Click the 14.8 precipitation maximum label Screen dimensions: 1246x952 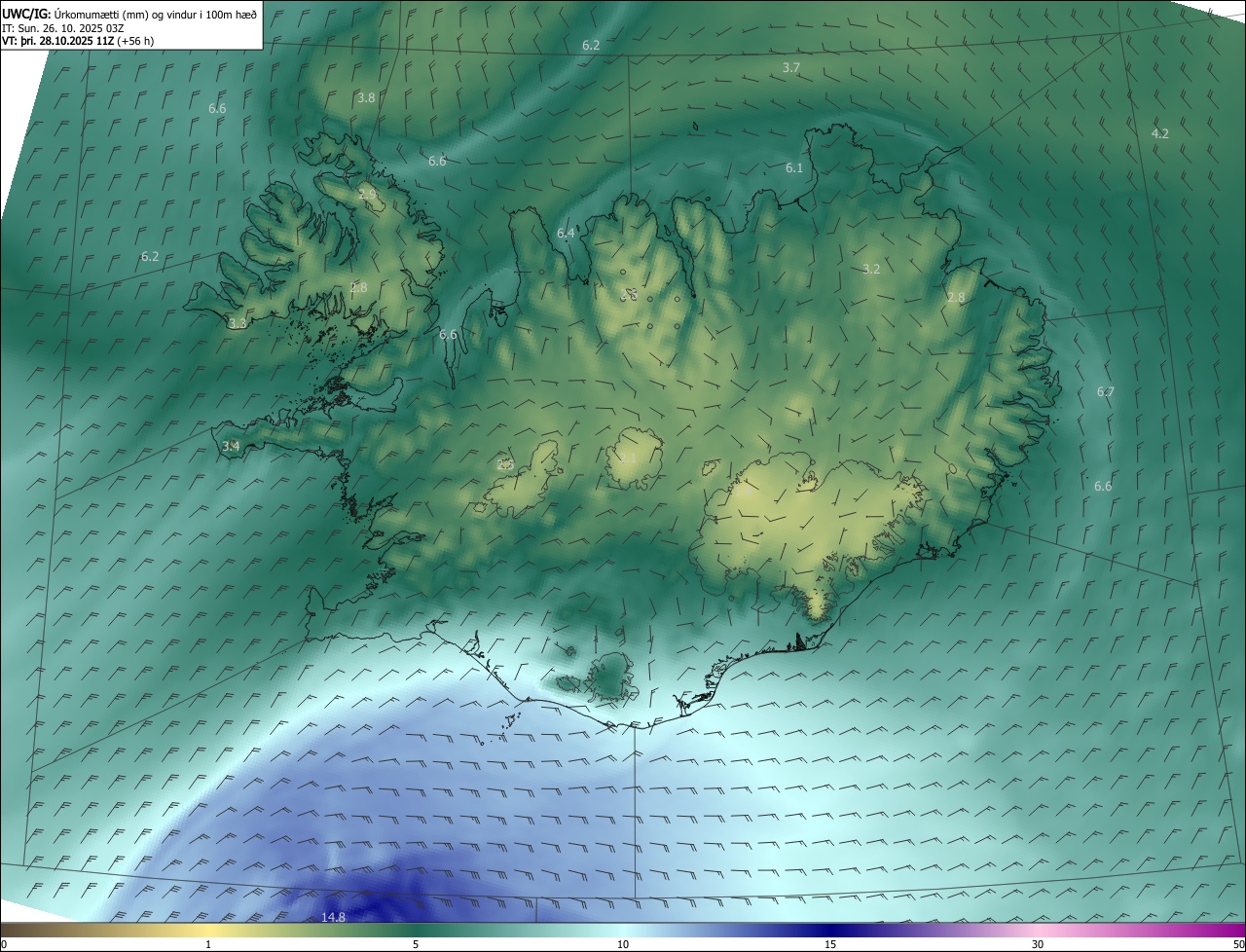point(333,917)
